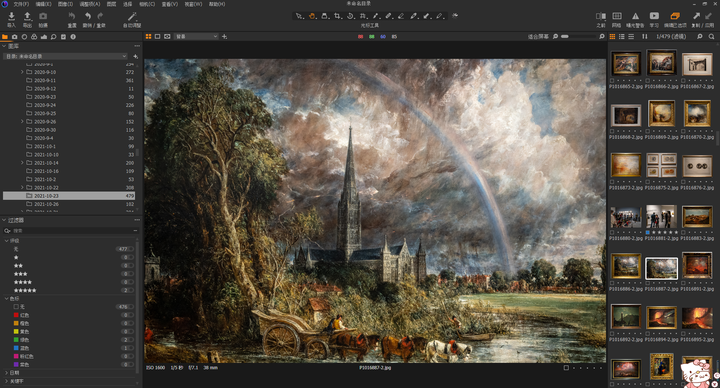Open the Adjustments (调整项) menu
The height and width of the screenshot is (388, 720).
pos(90,4)
